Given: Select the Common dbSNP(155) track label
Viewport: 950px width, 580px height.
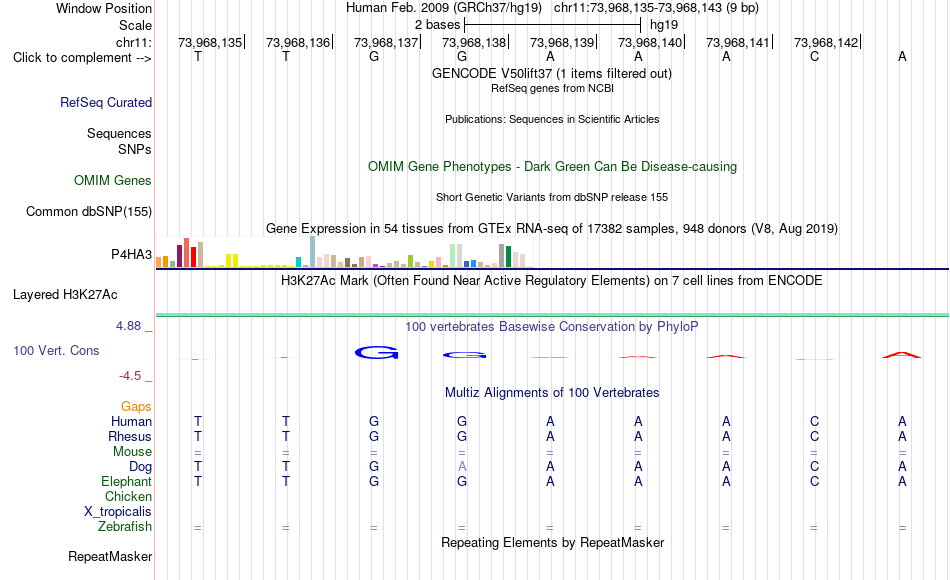Looking at the screenshot, I should 89,212.
